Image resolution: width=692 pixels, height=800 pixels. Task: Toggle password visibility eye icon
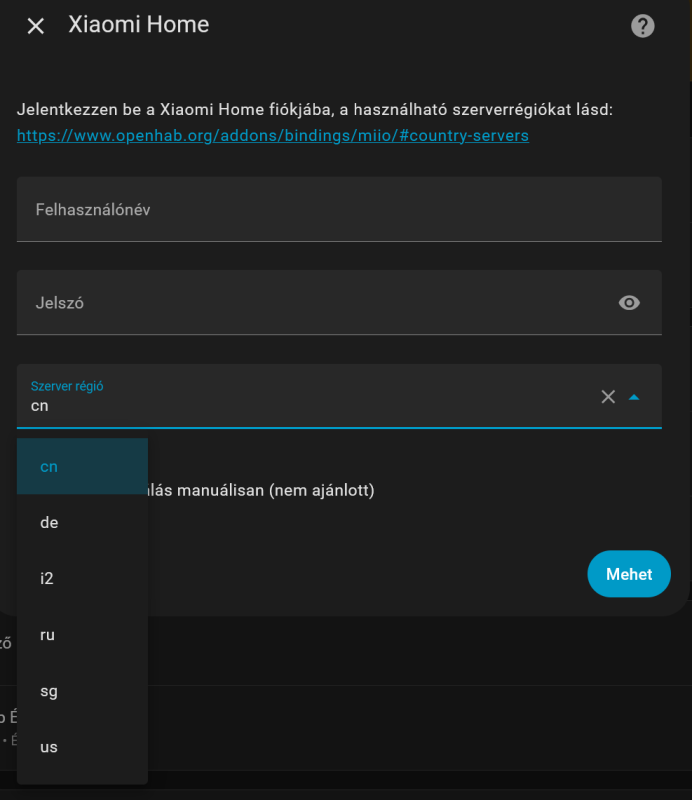click(x=629, y=303)
